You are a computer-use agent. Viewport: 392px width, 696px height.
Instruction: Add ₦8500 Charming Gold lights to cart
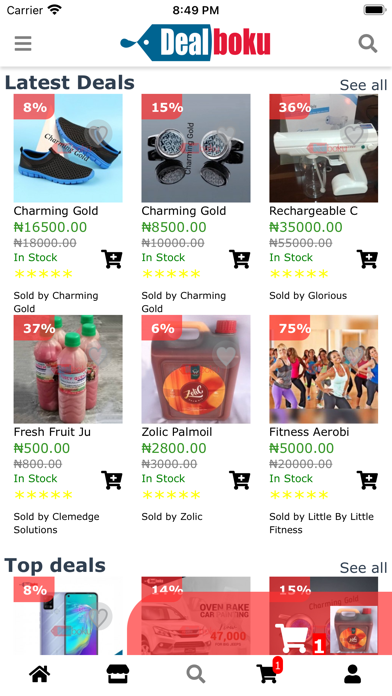click(239, 259)
